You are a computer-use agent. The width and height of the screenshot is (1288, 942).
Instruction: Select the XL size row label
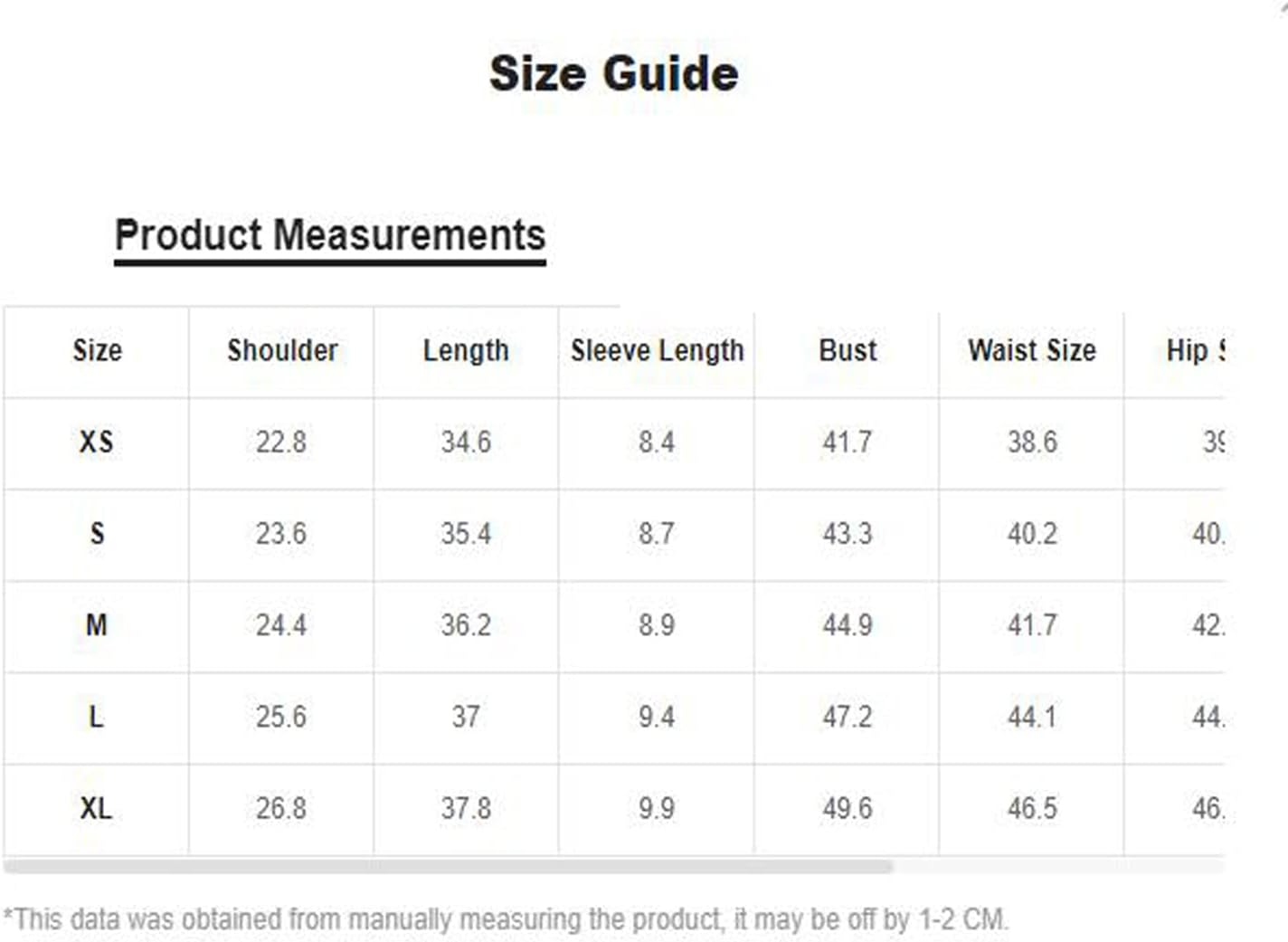point(96,808)
